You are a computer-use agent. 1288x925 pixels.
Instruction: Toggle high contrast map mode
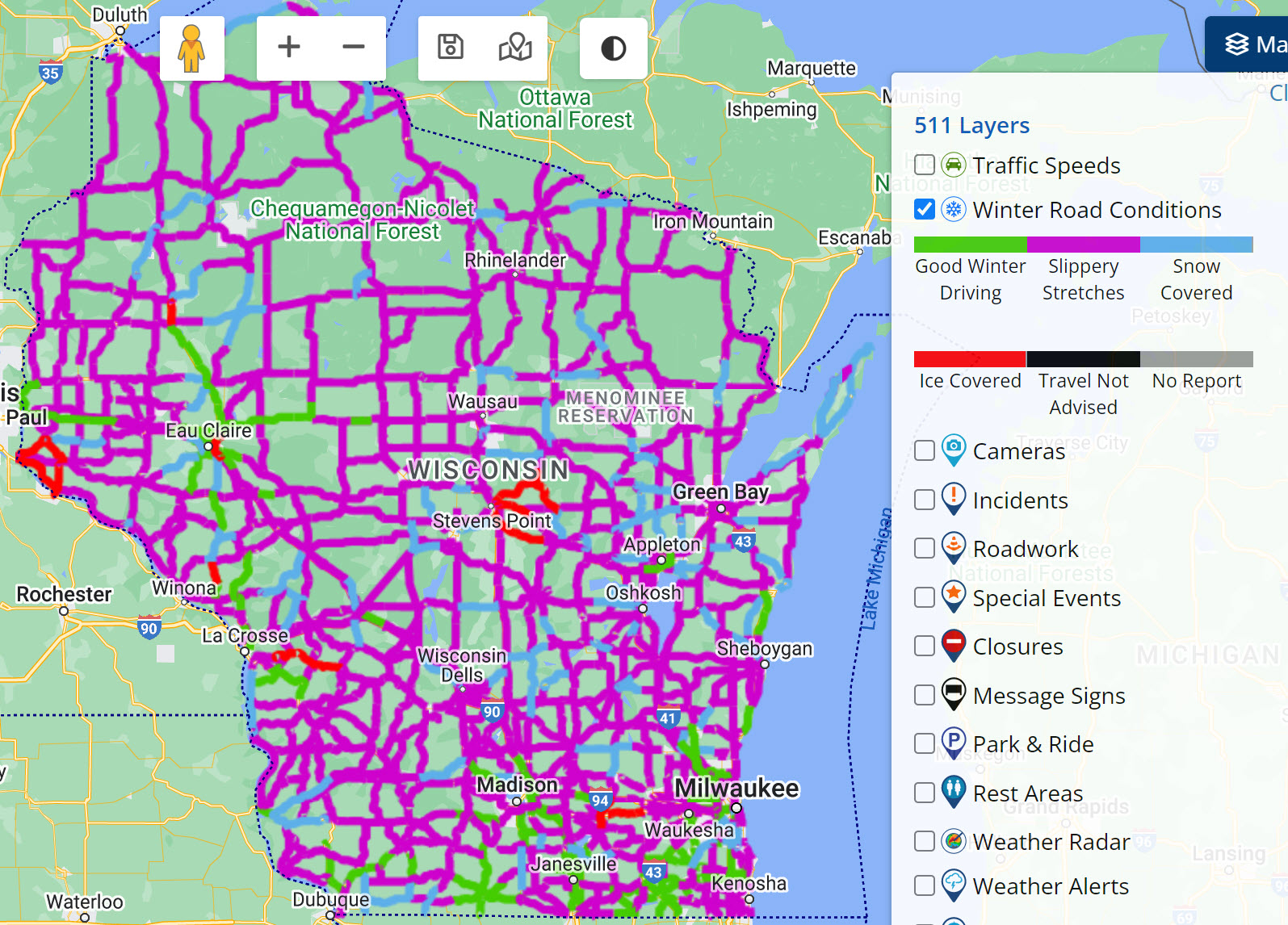point(613,48)
